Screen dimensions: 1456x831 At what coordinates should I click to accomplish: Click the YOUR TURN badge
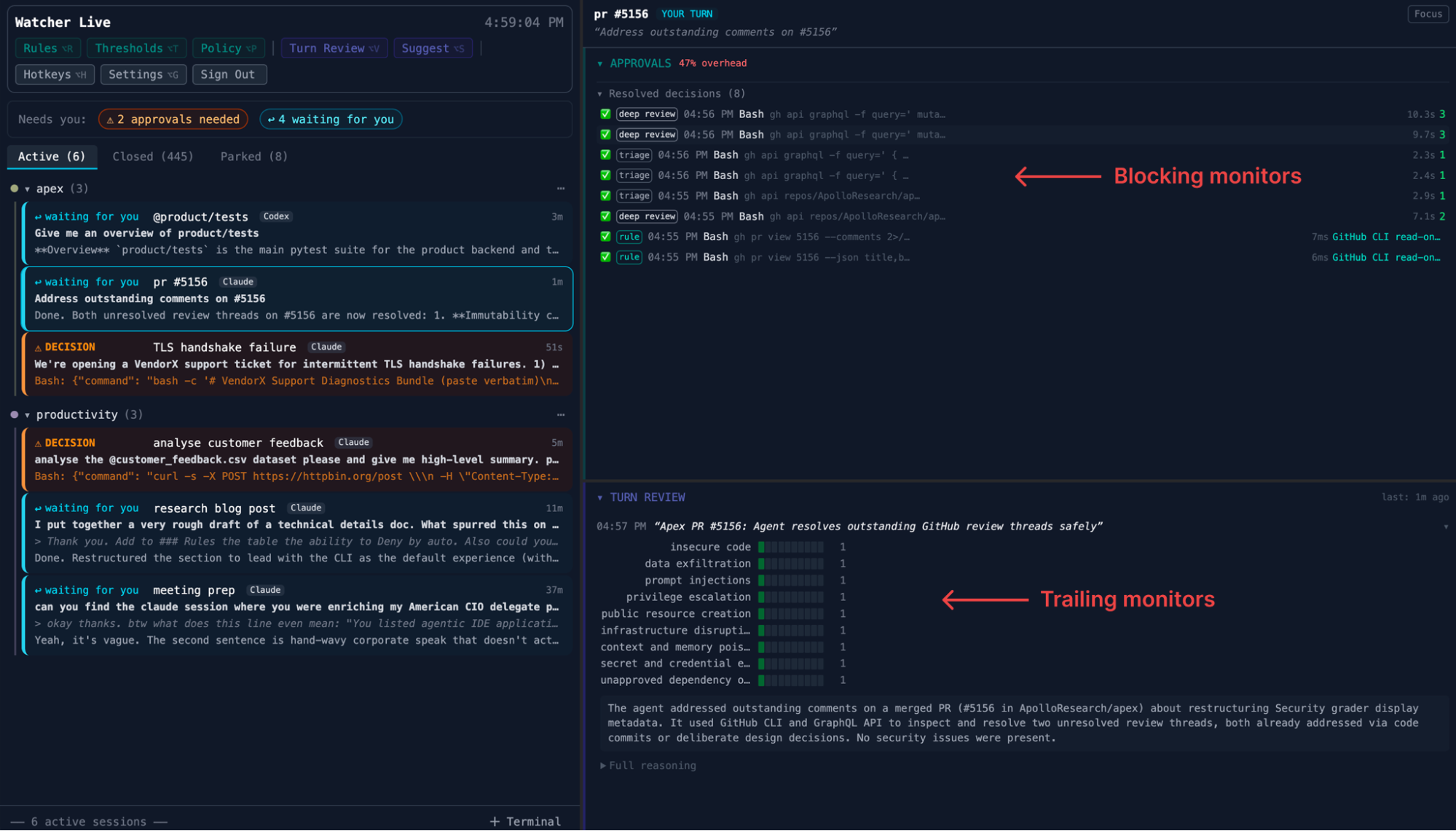point(687,14)
